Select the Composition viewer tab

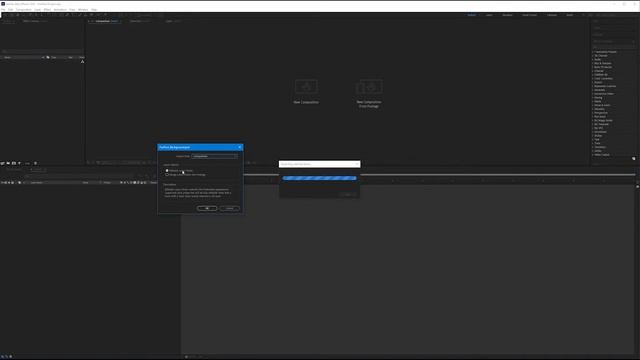tap(106, 21)
